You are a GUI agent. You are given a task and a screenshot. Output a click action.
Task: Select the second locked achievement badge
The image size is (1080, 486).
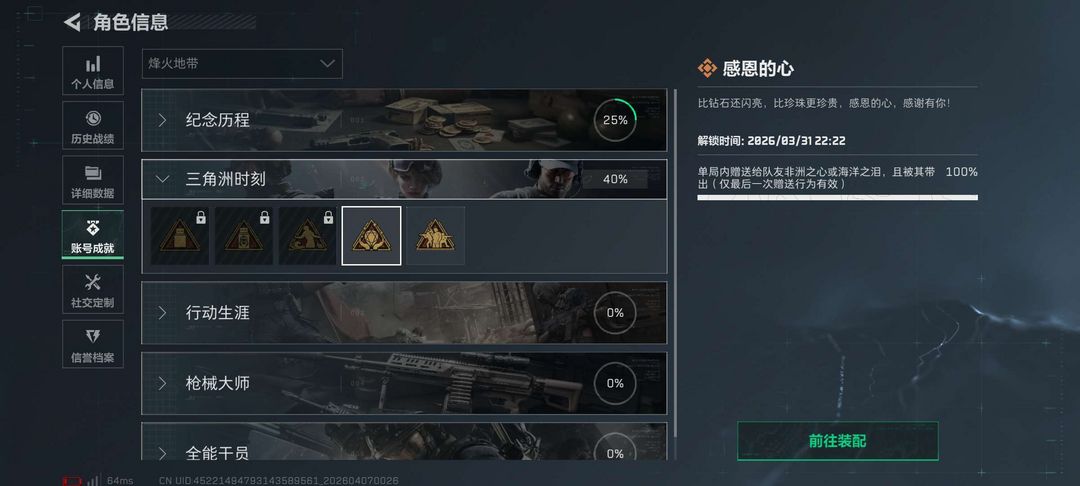coord(244,235)
